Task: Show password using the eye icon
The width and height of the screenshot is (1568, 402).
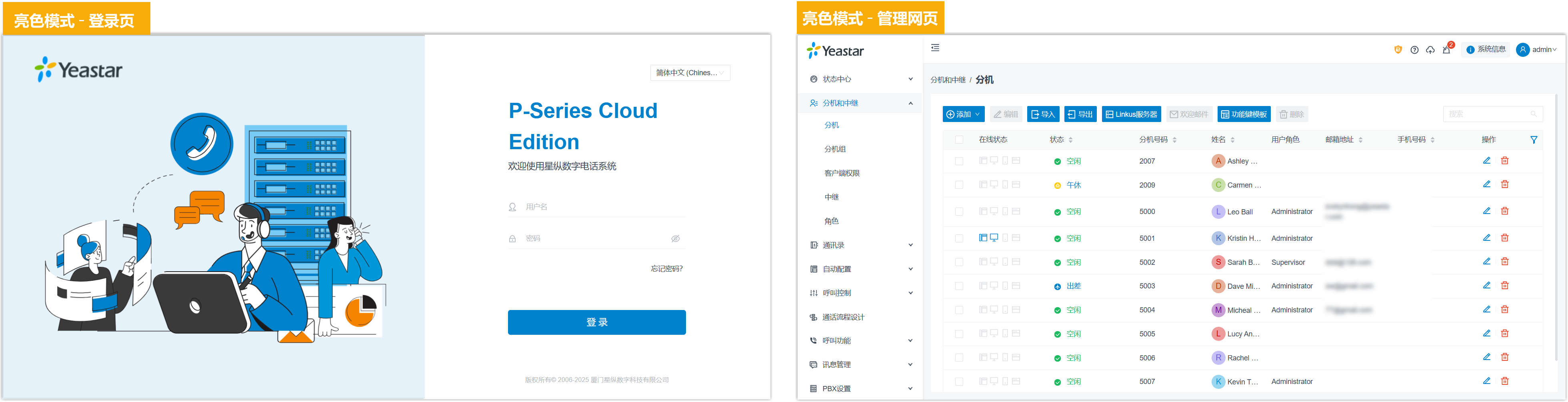Action: tap(675, 239)
